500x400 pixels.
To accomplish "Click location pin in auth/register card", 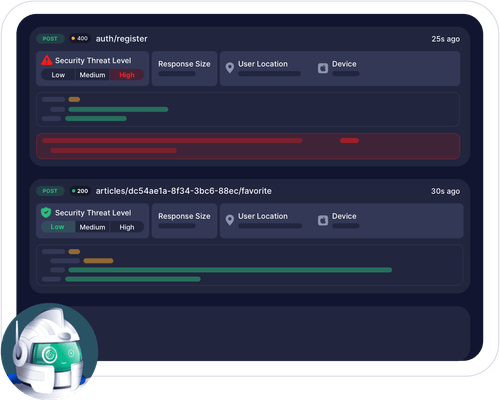I will (x=230, y=68).
